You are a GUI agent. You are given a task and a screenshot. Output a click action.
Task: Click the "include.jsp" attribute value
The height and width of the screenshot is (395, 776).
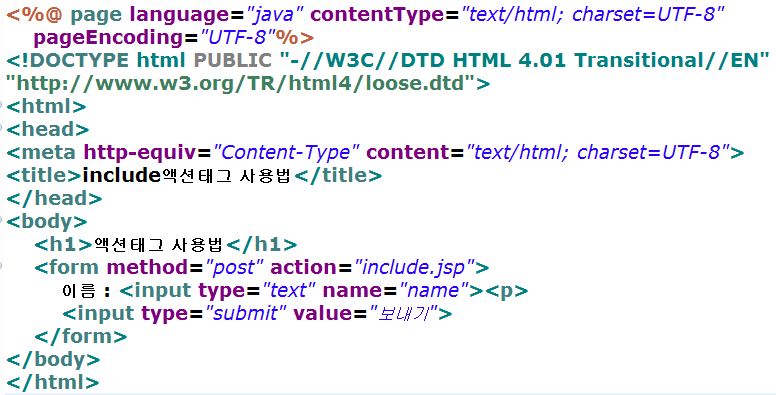tap(414, 267)
